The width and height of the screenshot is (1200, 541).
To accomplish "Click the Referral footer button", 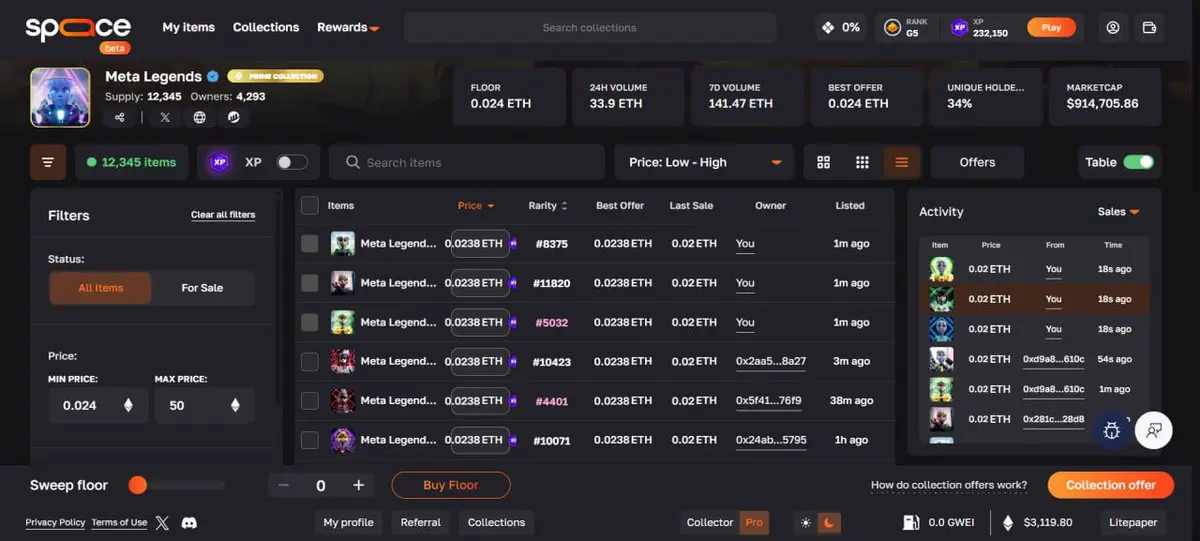I will tap(420, 522).
